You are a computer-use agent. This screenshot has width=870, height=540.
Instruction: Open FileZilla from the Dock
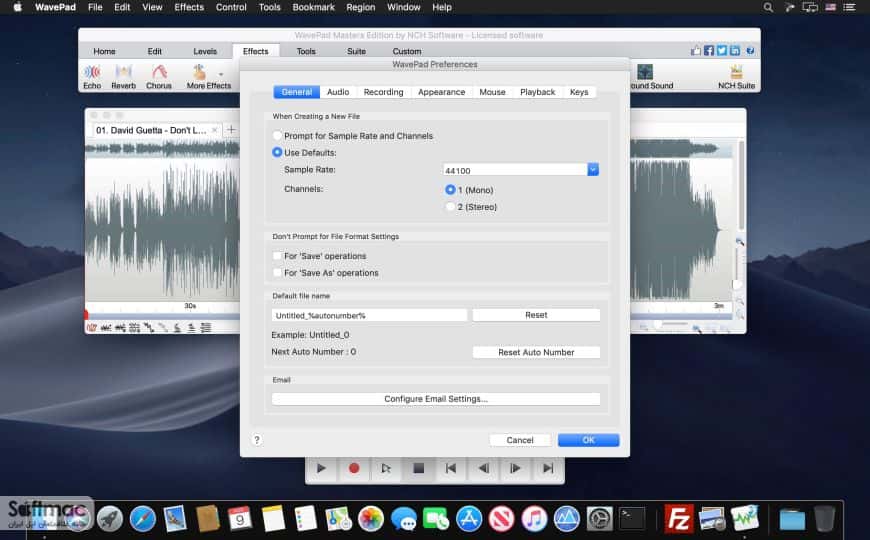[x=679, y=519]
